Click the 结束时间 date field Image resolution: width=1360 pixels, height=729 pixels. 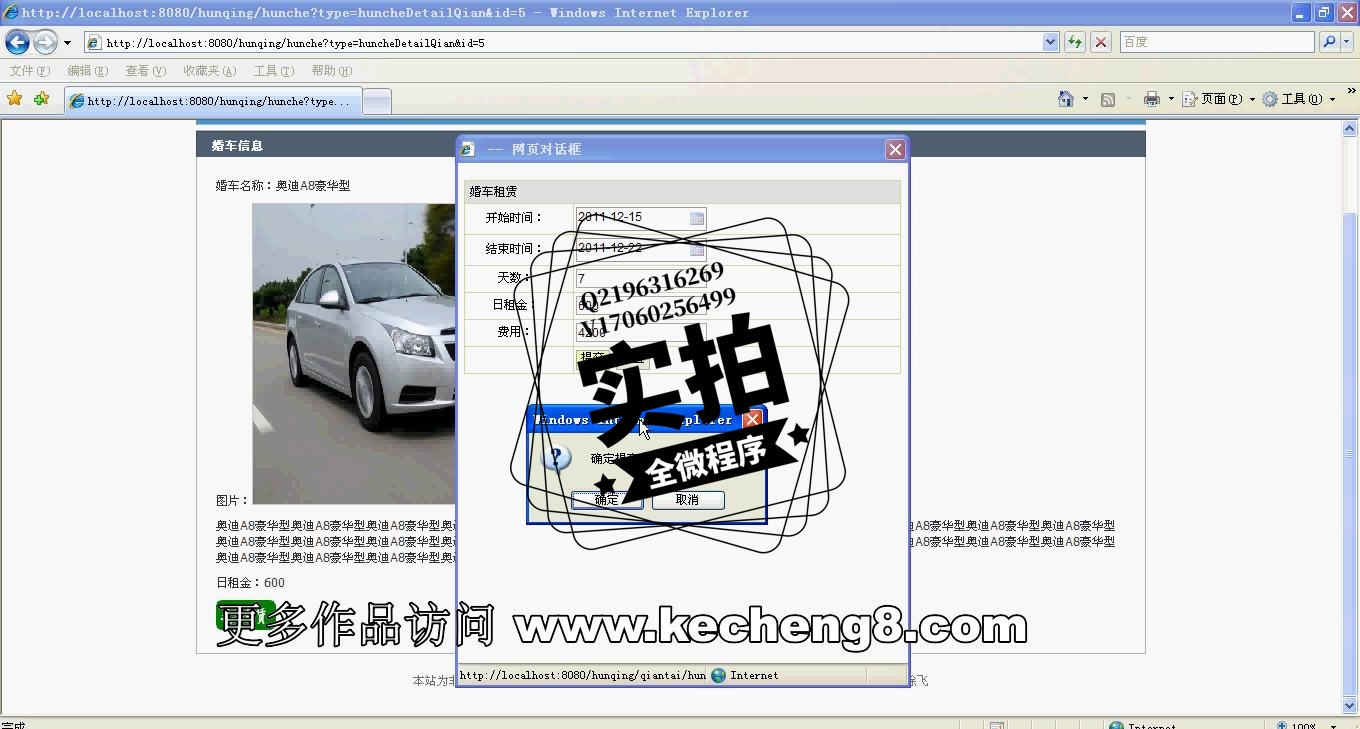click(641, 248)
